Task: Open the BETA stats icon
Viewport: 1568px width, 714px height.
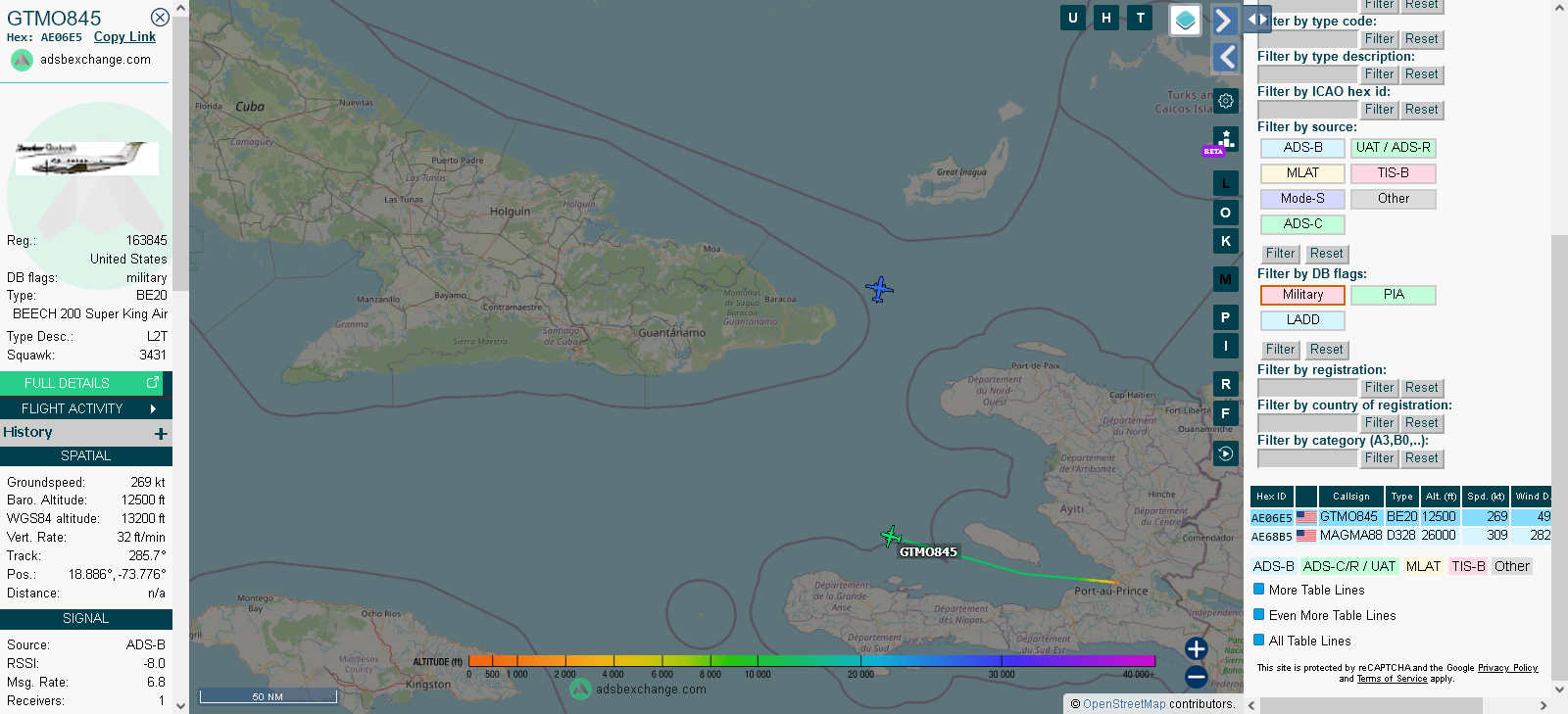Action: 1224,141
